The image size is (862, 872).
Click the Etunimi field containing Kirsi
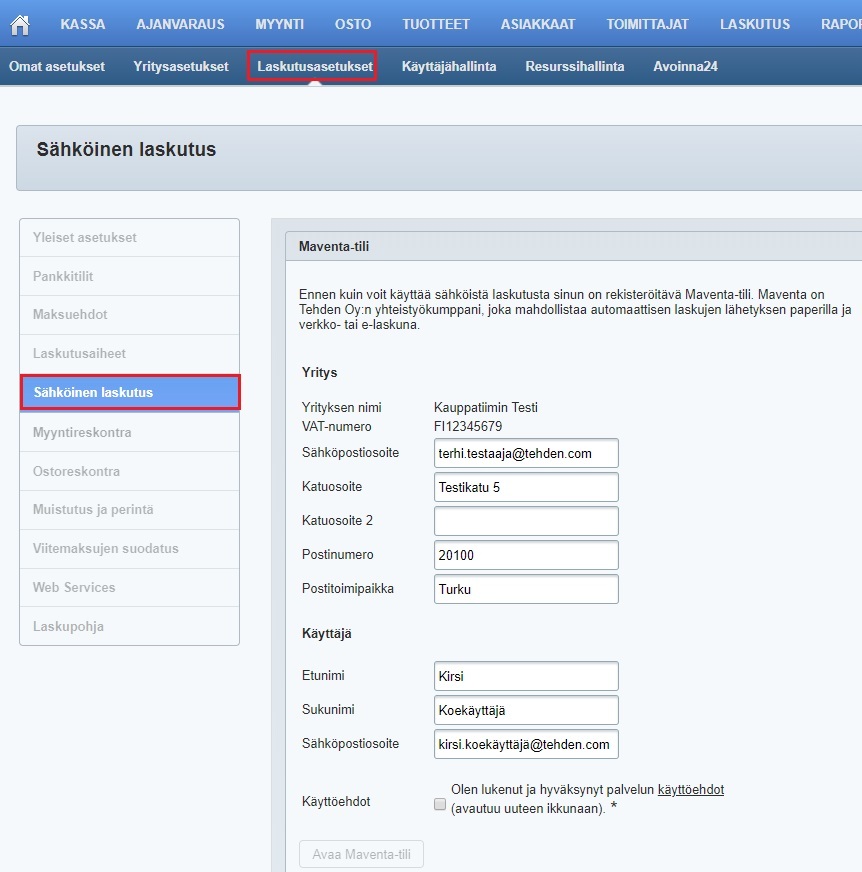(526, 676)
